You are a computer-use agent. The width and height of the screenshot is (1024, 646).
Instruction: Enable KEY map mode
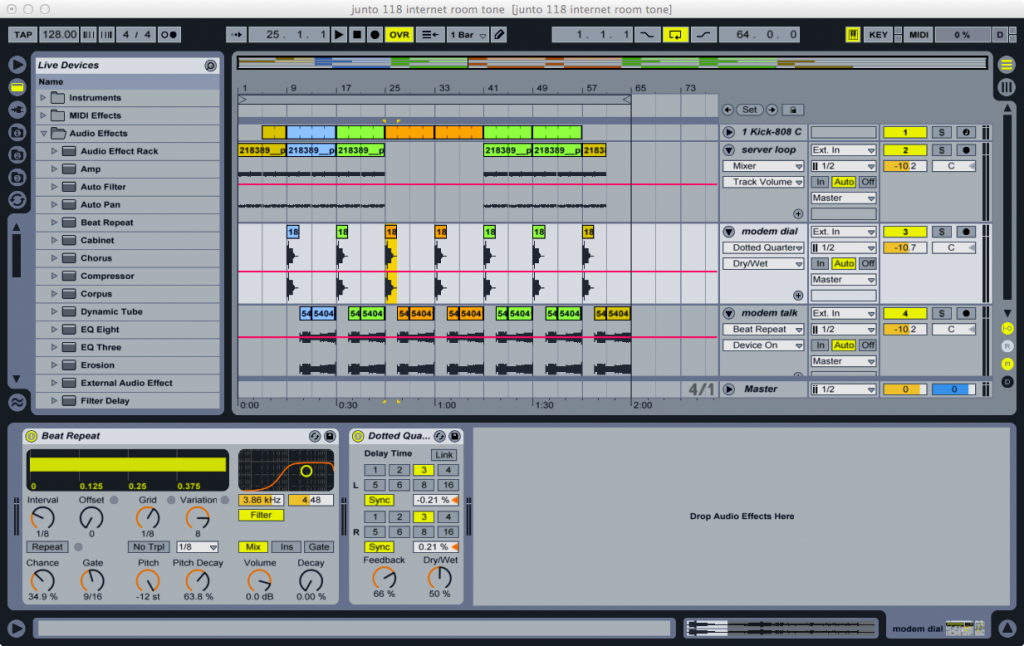pos(878,35)
